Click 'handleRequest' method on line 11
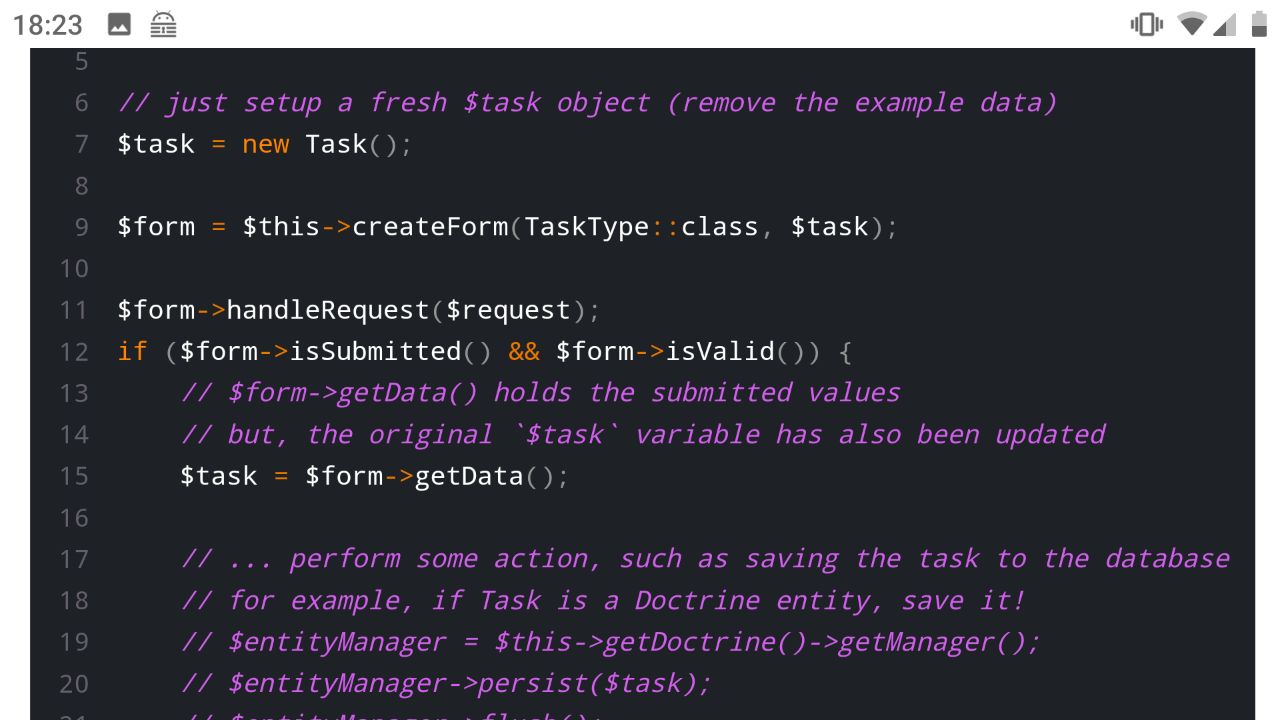 click(x=328, y=310)
